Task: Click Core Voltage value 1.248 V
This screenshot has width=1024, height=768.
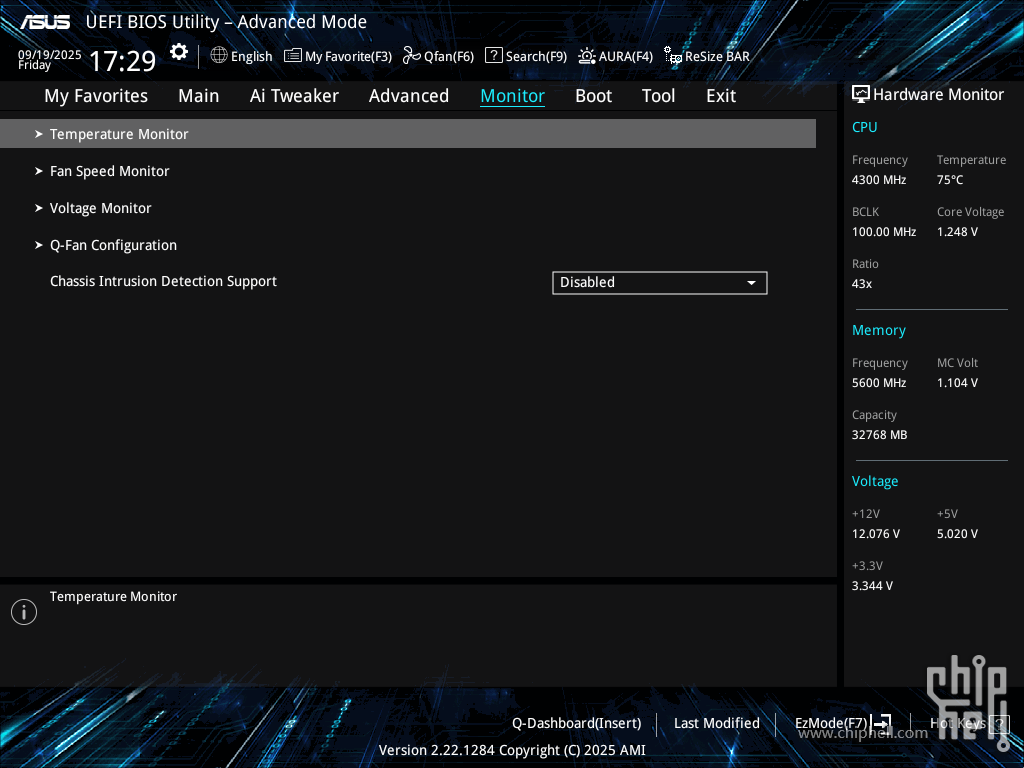Action: 957,232
